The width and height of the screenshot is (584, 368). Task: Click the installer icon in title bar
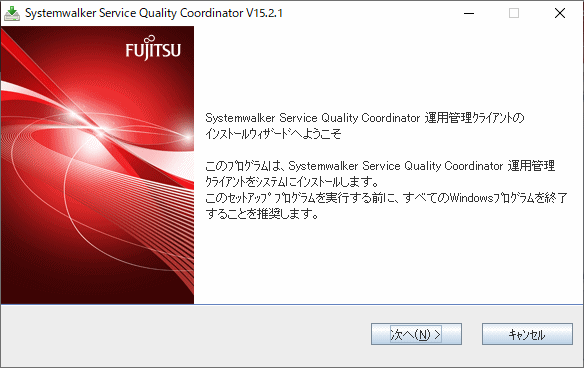[x=12, y=13]
